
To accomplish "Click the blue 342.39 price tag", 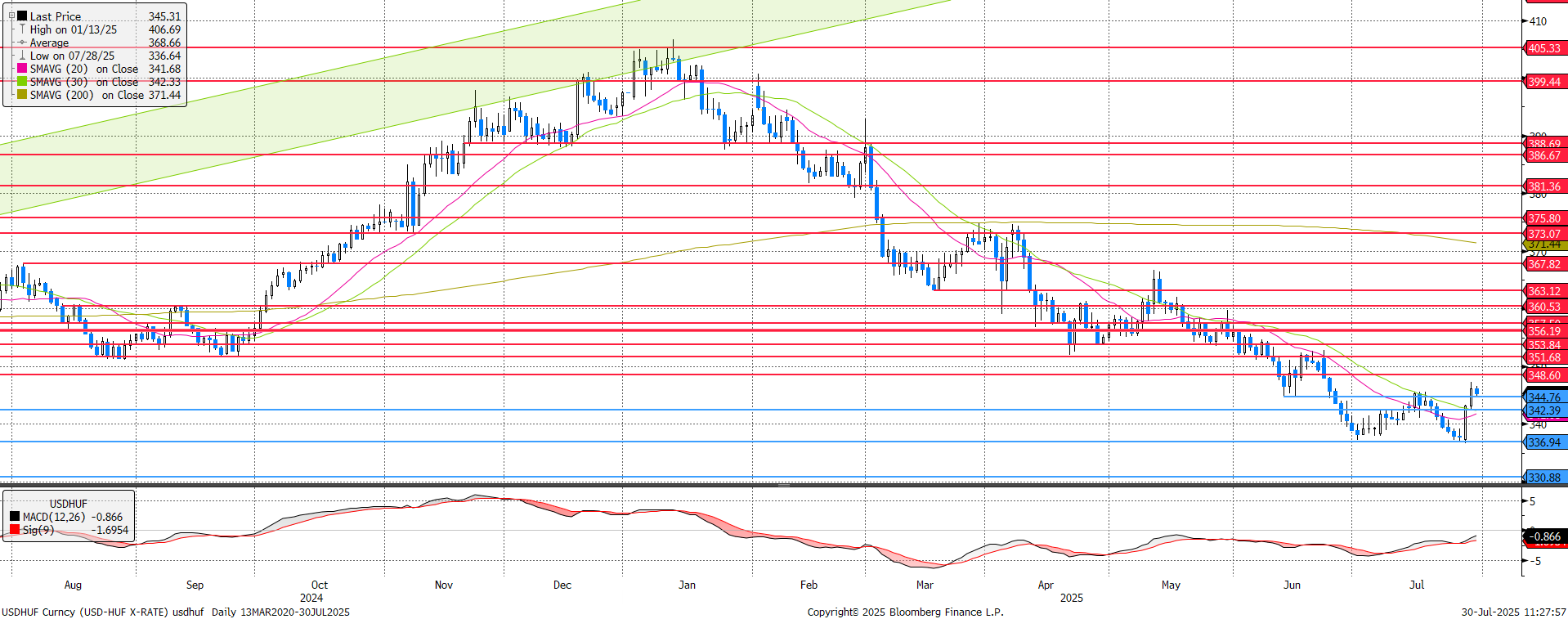I will pyautogui.click(x=1544, y=410).
